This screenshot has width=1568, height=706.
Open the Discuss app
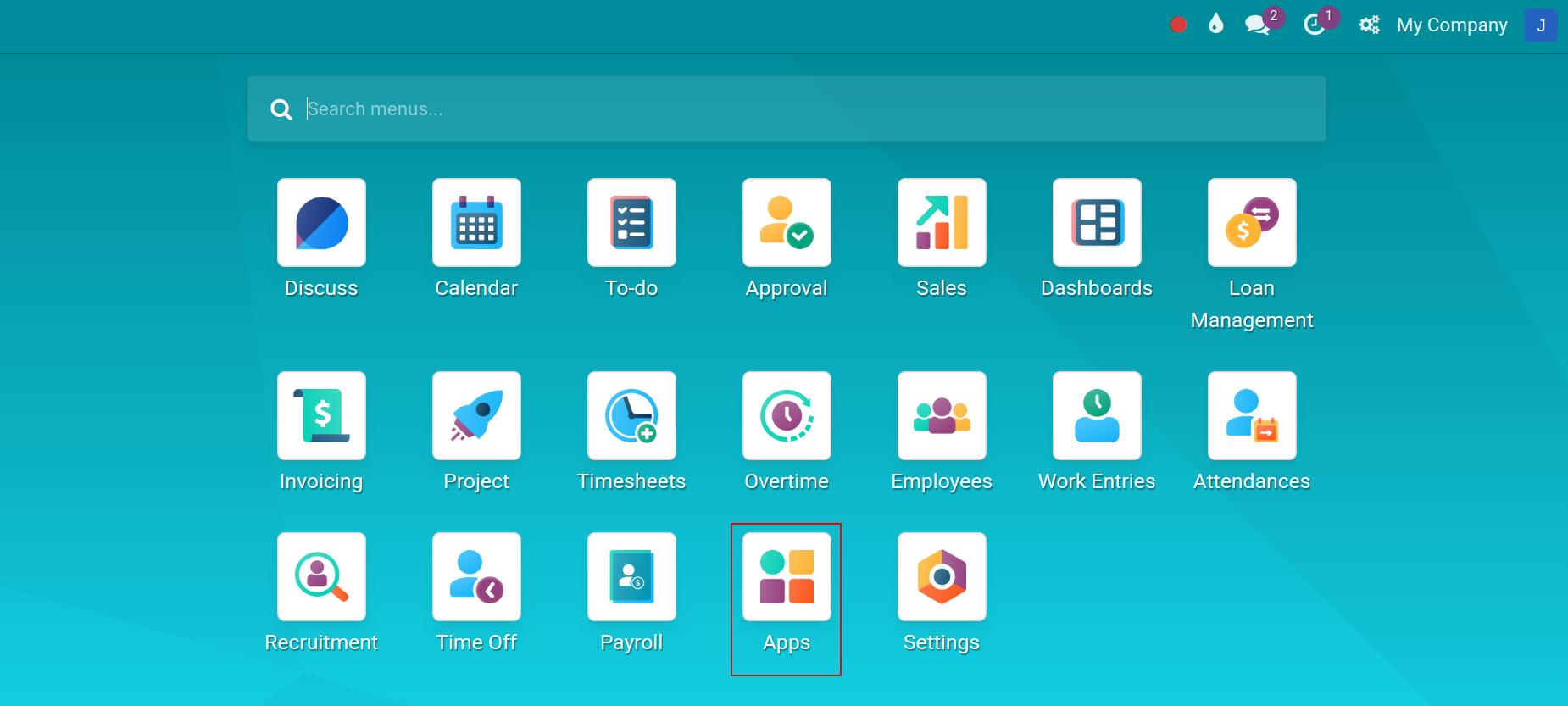pyautogui.click(x=321, y=223)
